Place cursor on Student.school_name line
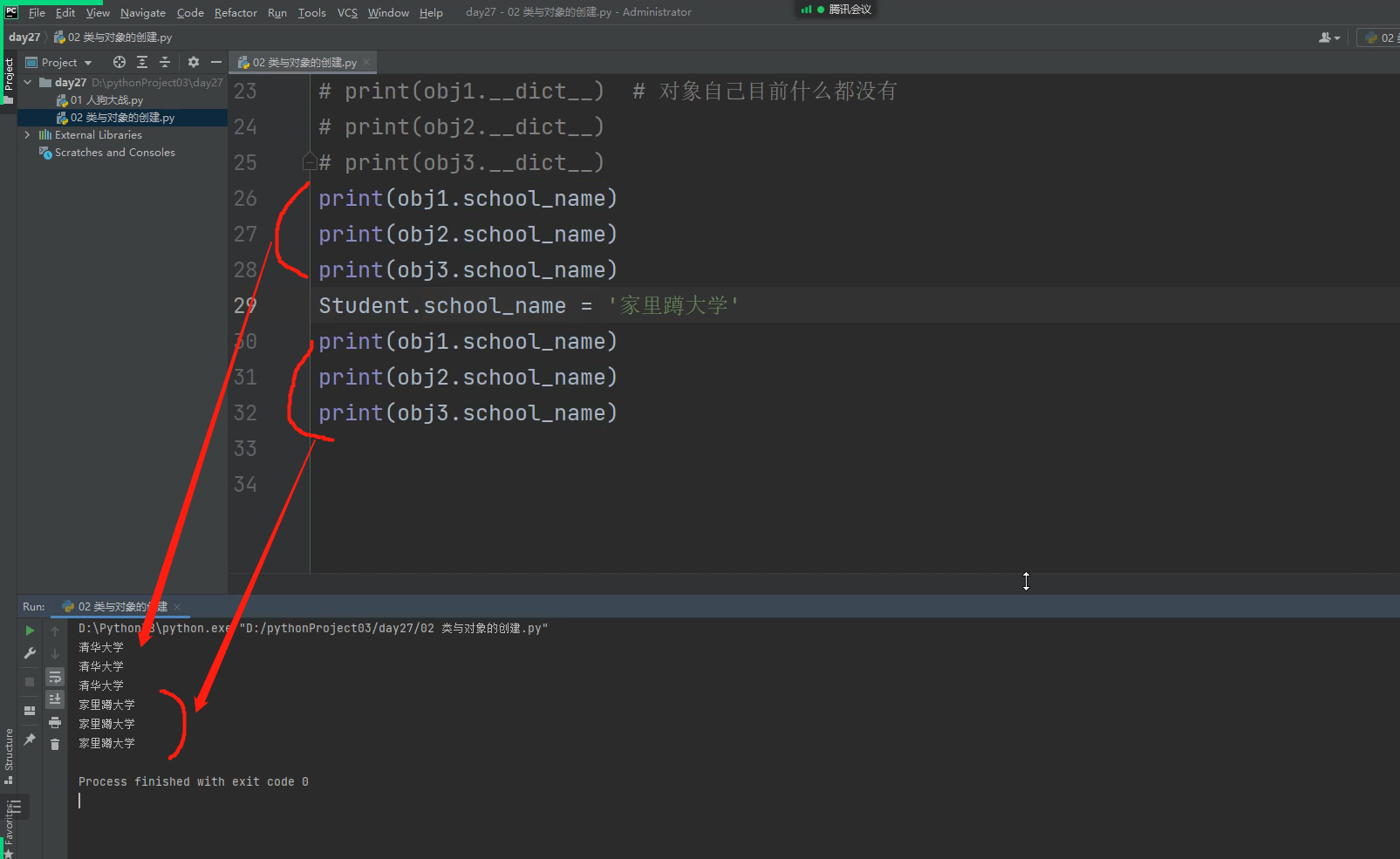 click(x=529, y=305)
